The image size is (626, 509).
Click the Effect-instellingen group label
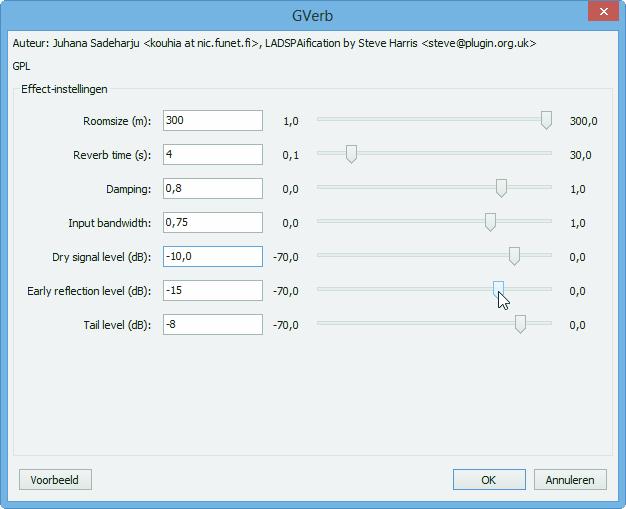(x=64, y=89)
